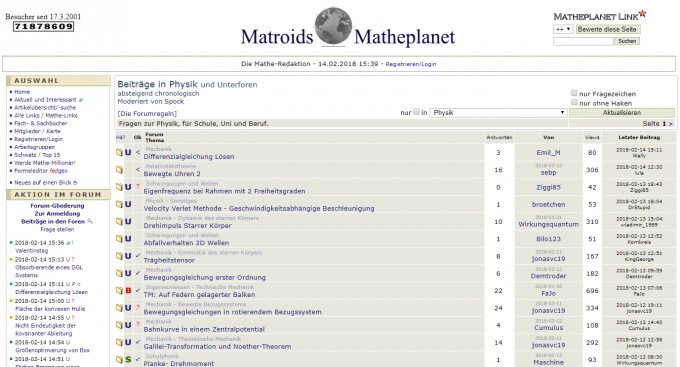Click folder icon for Velocity Verlet Methode thread
The image size is (680, 367).
pyautogui.click(x=119, y=204)
